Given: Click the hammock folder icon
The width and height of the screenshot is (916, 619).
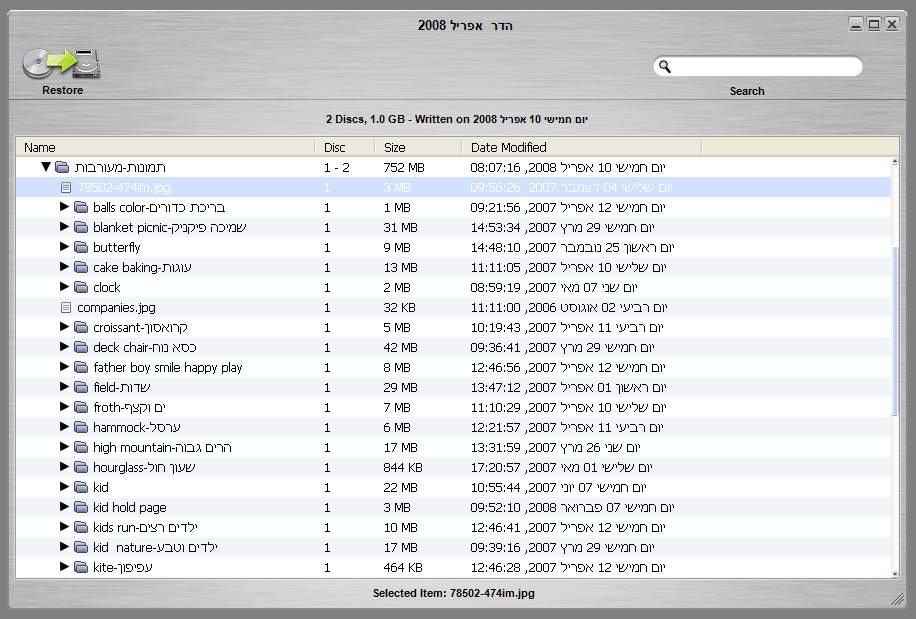Looking at the screenshot, I should 81,427.
